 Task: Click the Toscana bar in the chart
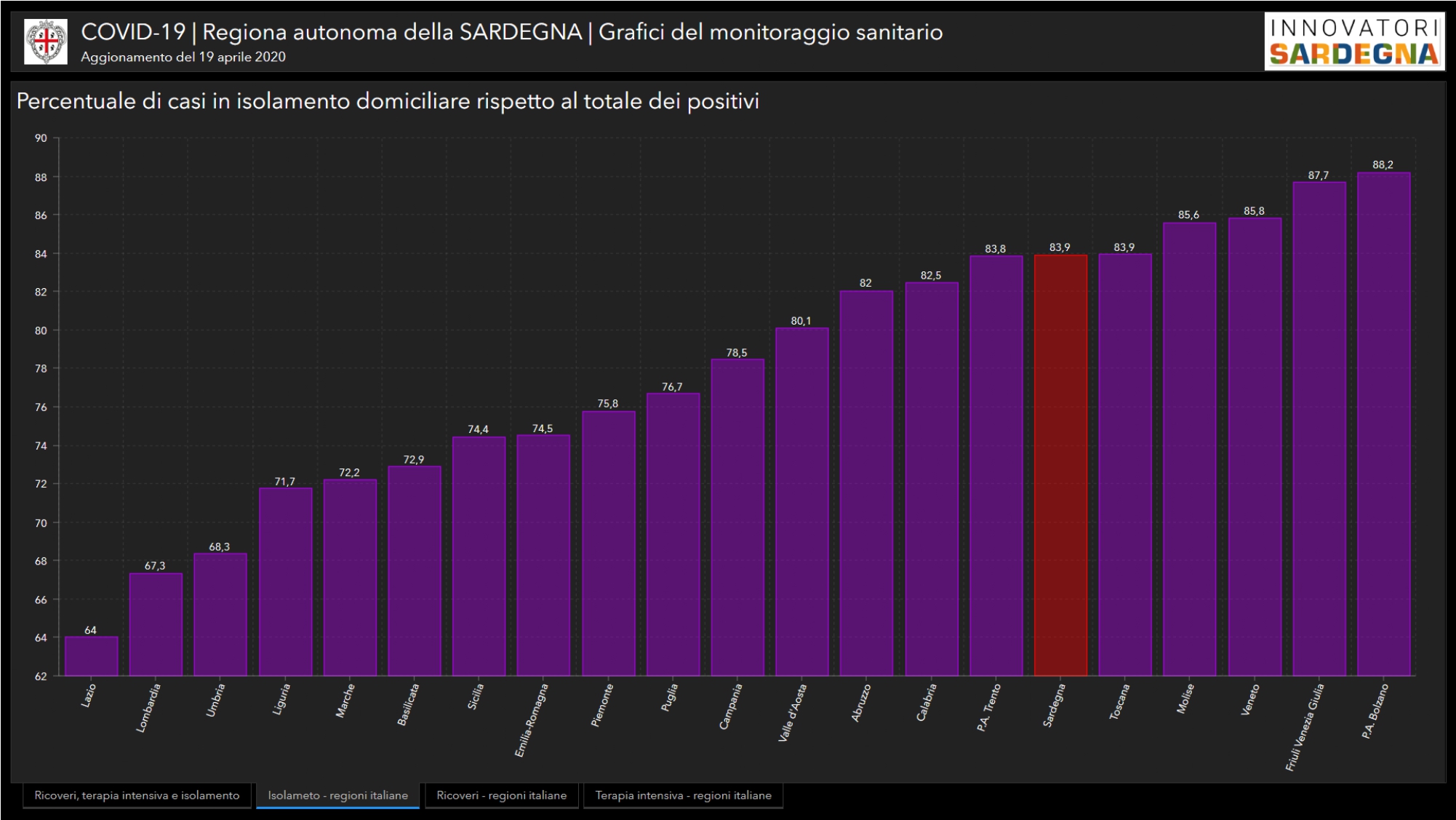coord(1124,466)
